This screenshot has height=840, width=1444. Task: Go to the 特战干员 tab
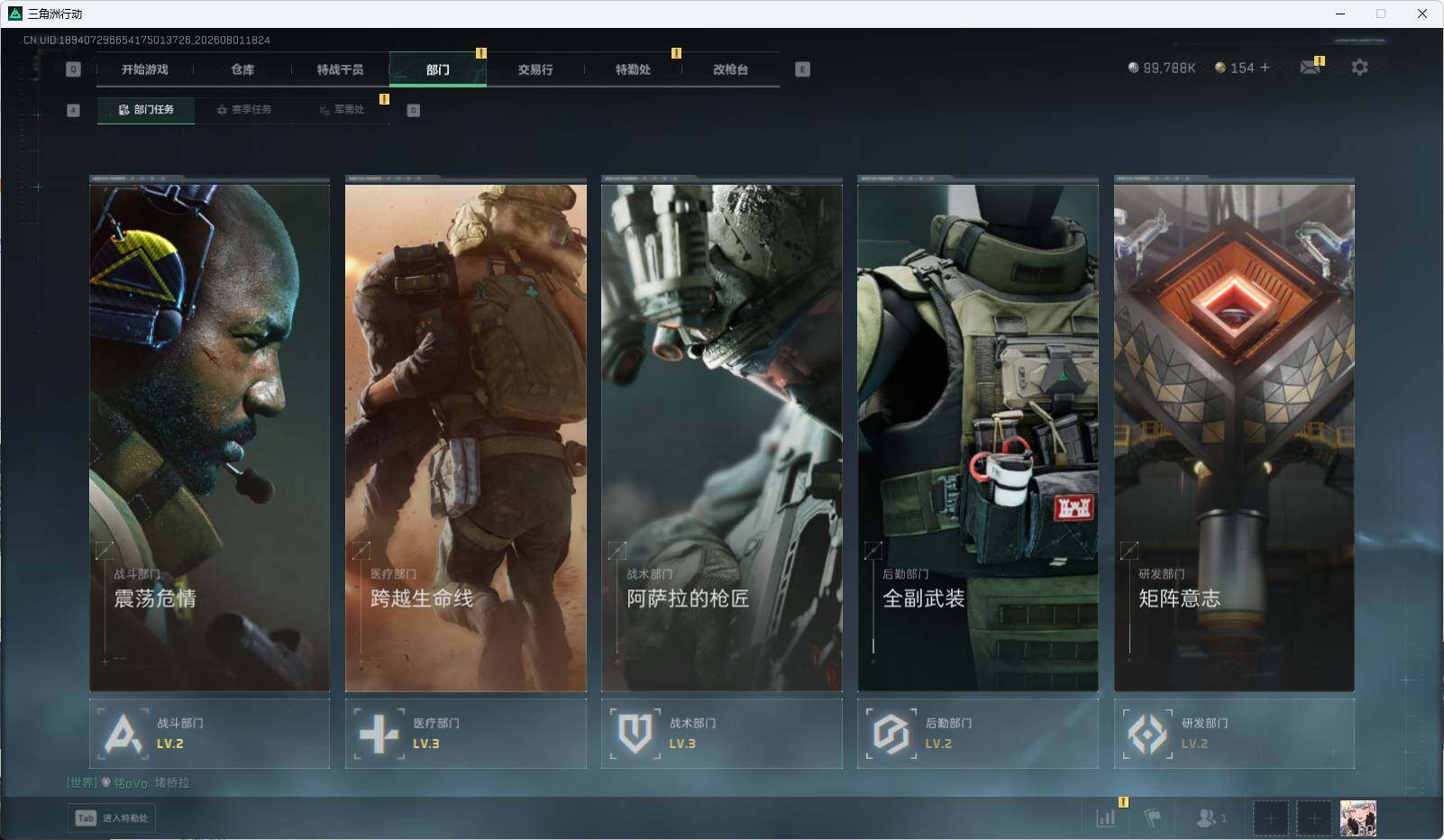(340, 69)
